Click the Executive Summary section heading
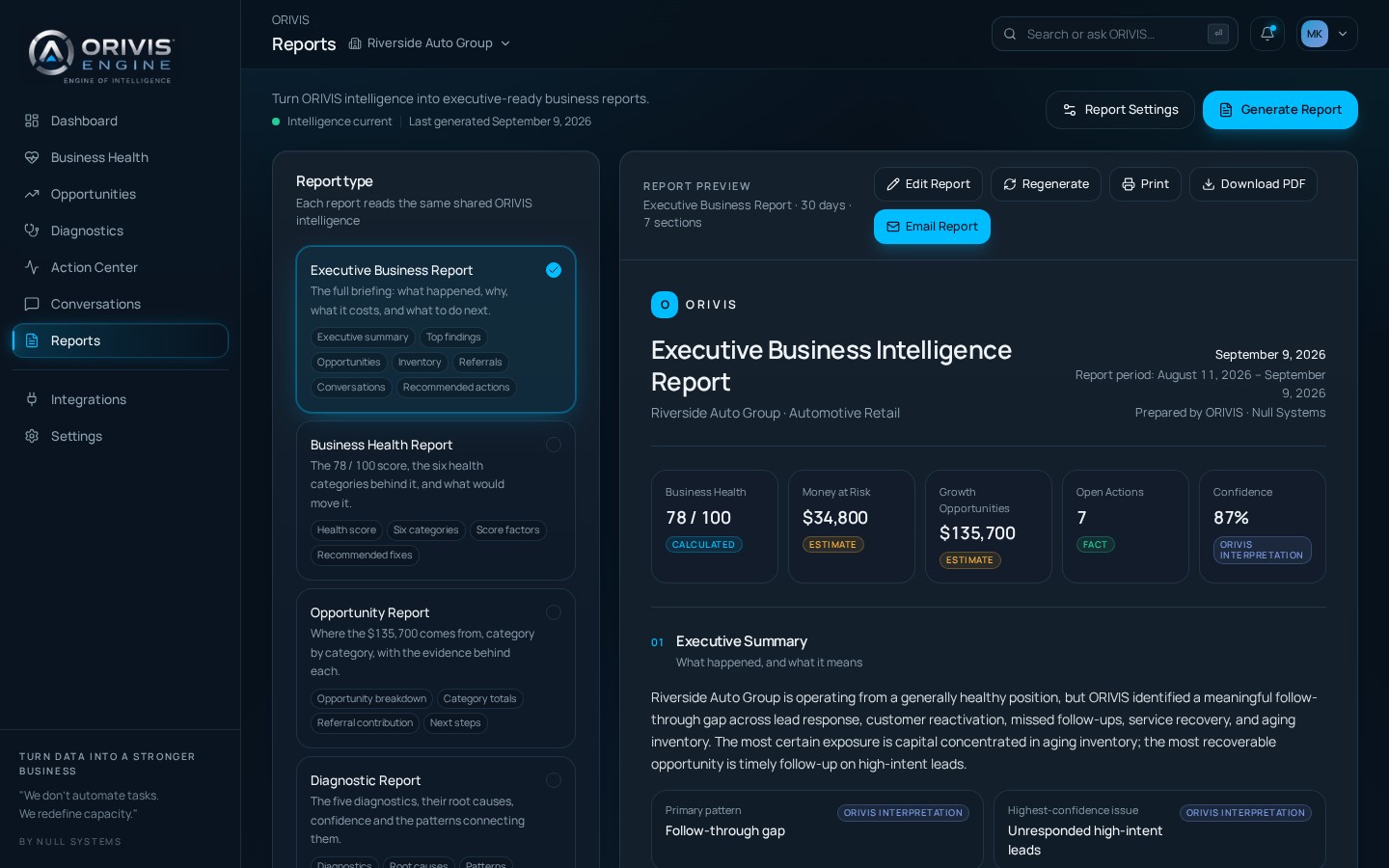Image resolution: width=1389 pixels, height=868 pixels. (742, 641)
